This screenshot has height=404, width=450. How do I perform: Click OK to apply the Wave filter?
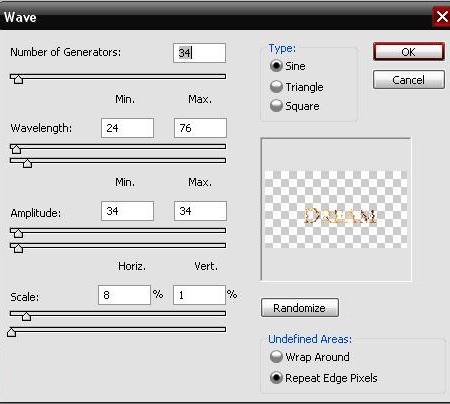409,52
